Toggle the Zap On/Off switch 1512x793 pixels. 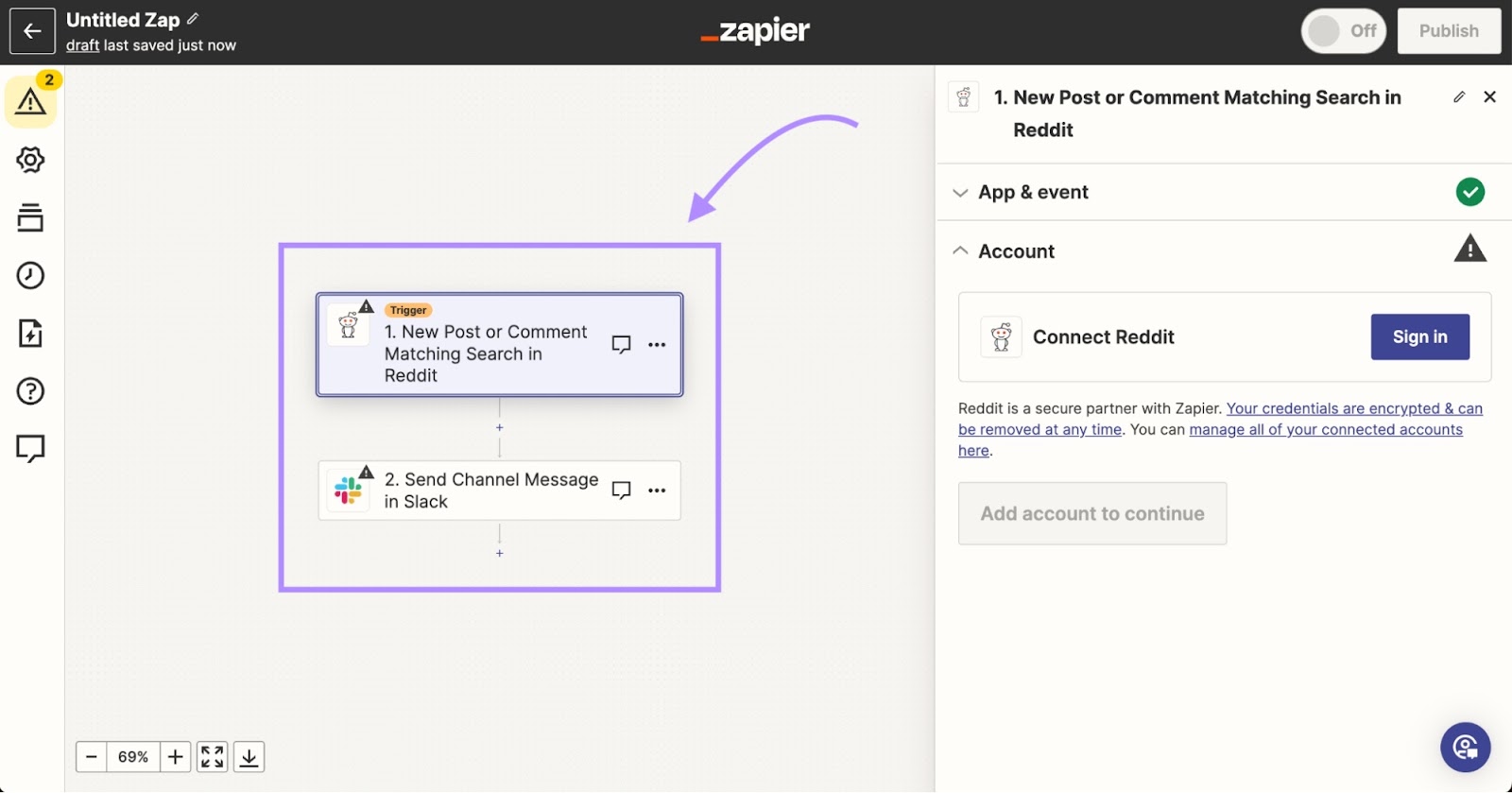[x=1343, y=31]
